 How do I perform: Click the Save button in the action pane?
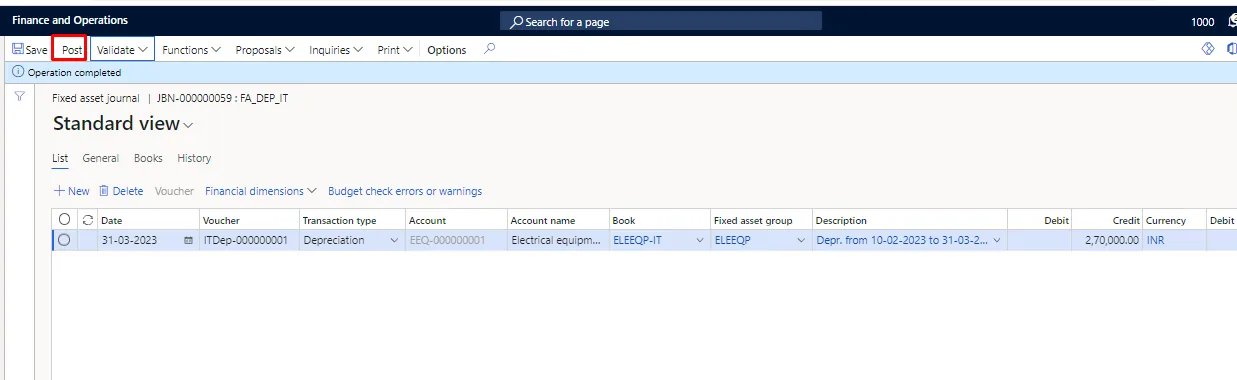point(29,50)
